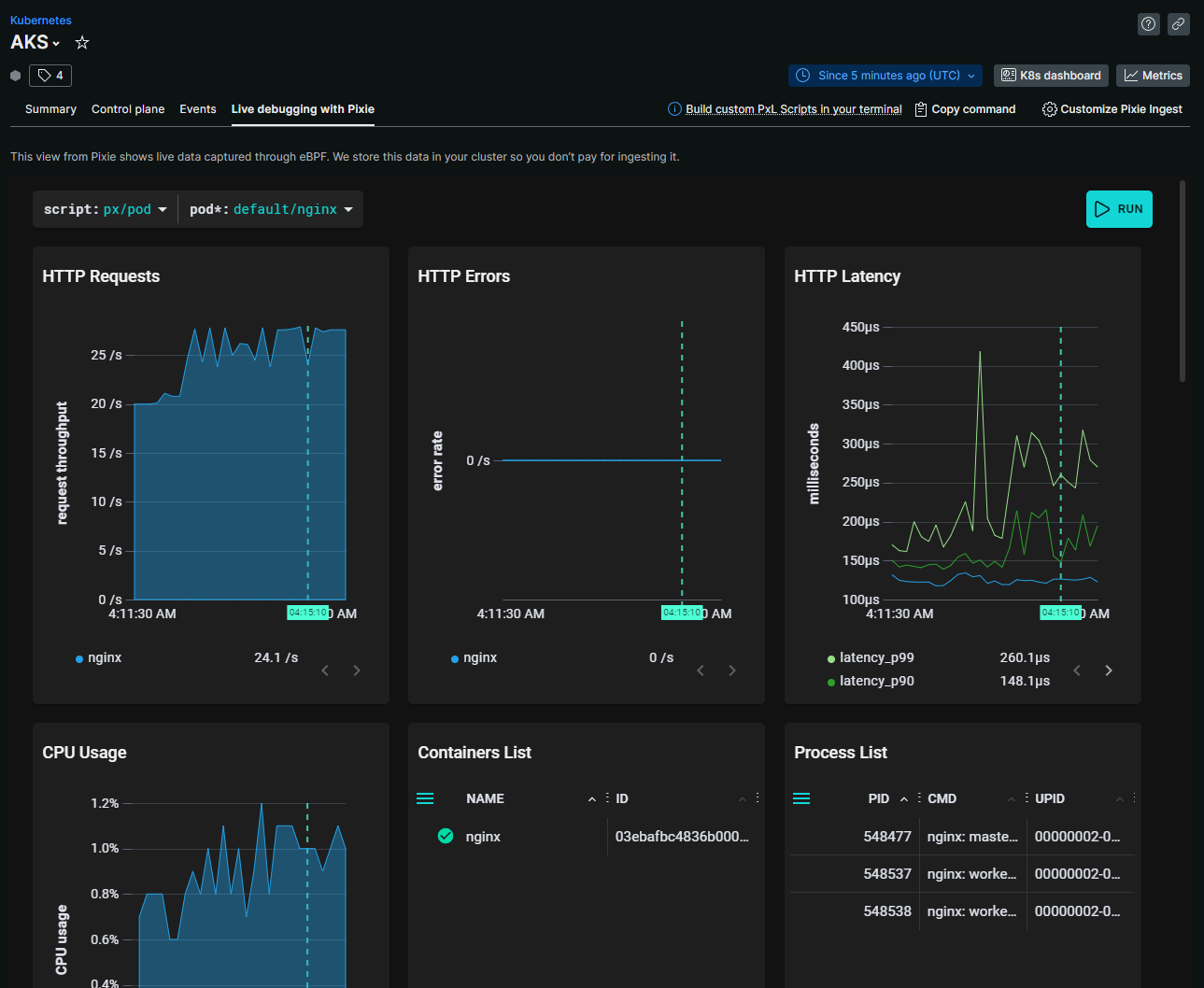Copy permalink via link icon
This screenshot has height=988, width=1204.
1179,24
